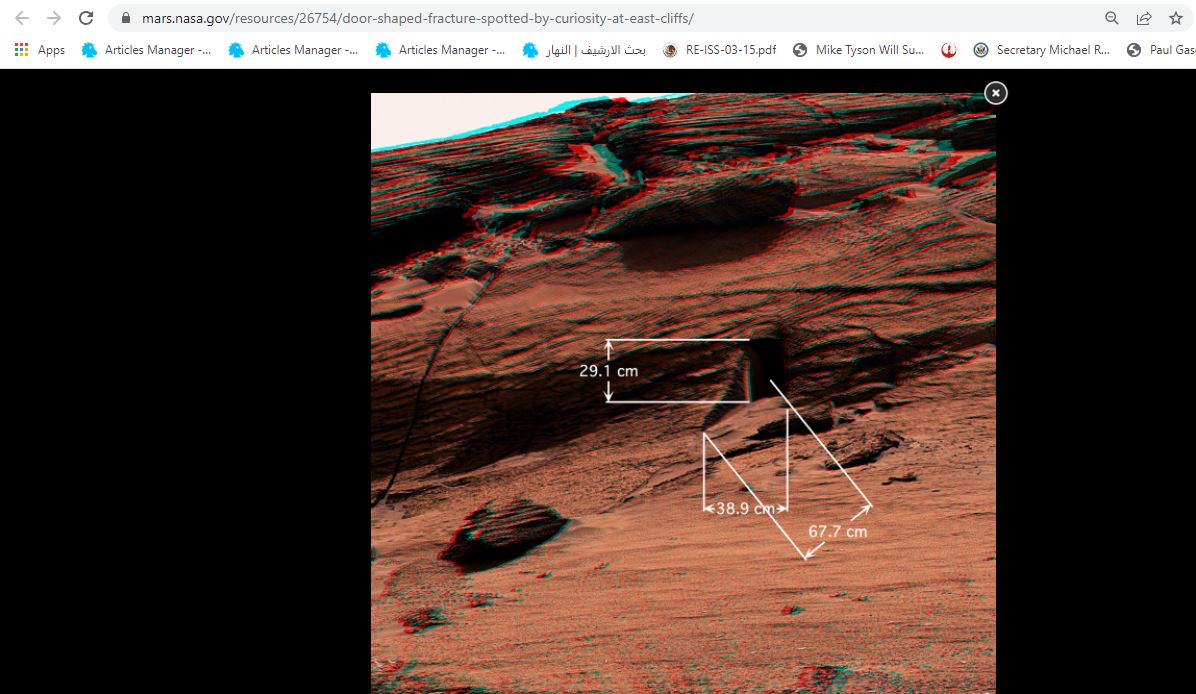Open the Apps grid shortcut
This screenshot has width=1196, height=694.
pyautogui.click(x=40, y=50)
